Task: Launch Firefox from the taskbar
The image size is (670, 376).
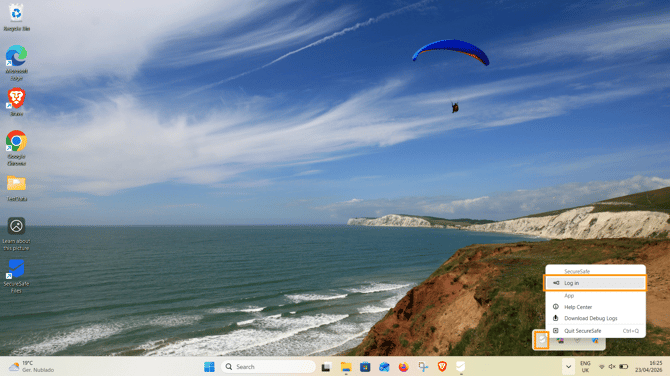Action: pos(403,367)
